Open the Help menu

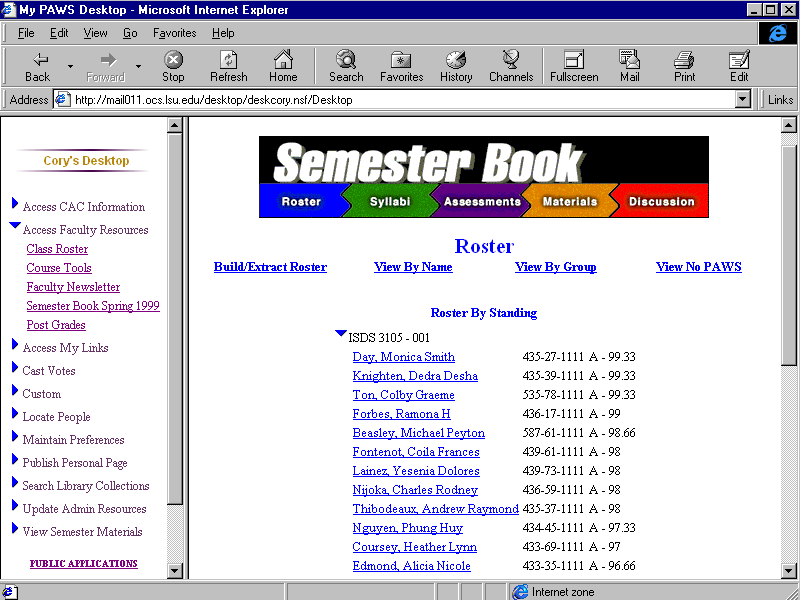(x=223, y=33)
